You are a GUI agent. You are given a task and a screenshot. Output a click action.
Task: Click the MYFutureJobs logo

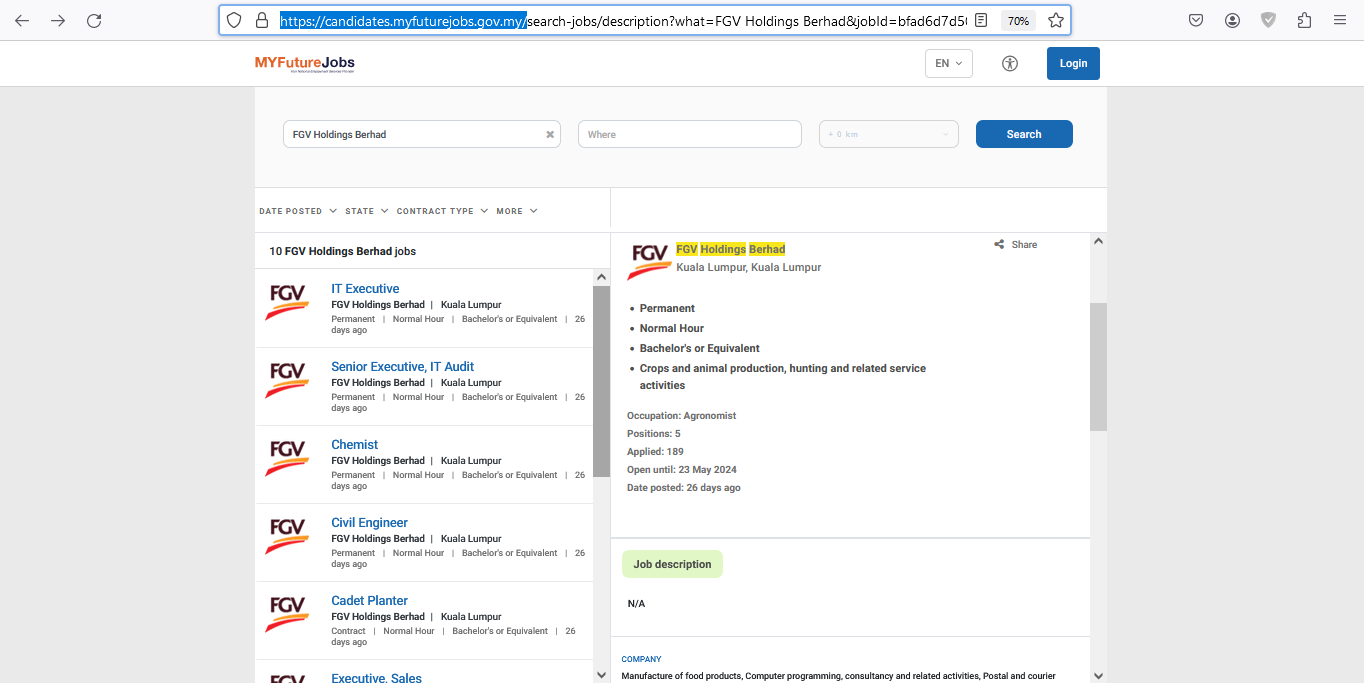pos(304,63)
